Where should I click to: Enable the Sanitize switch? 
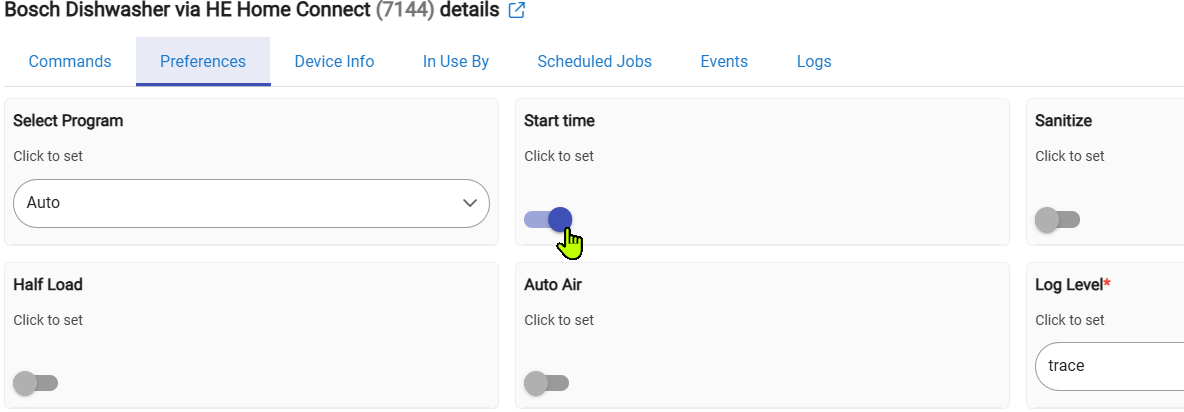point(1057,219)
